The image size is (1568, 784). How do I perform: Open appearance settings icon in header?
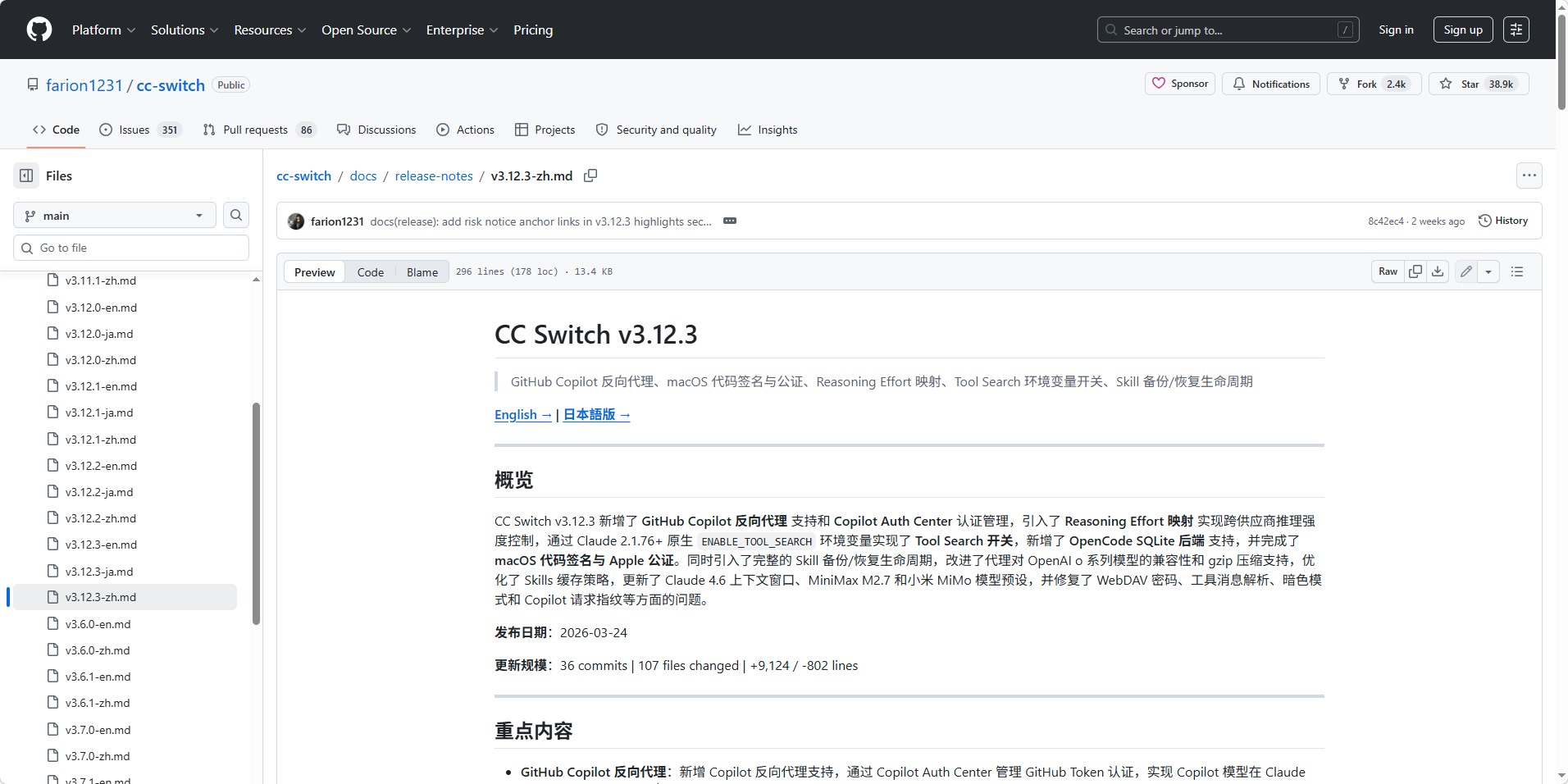[x=1516, y=30]
